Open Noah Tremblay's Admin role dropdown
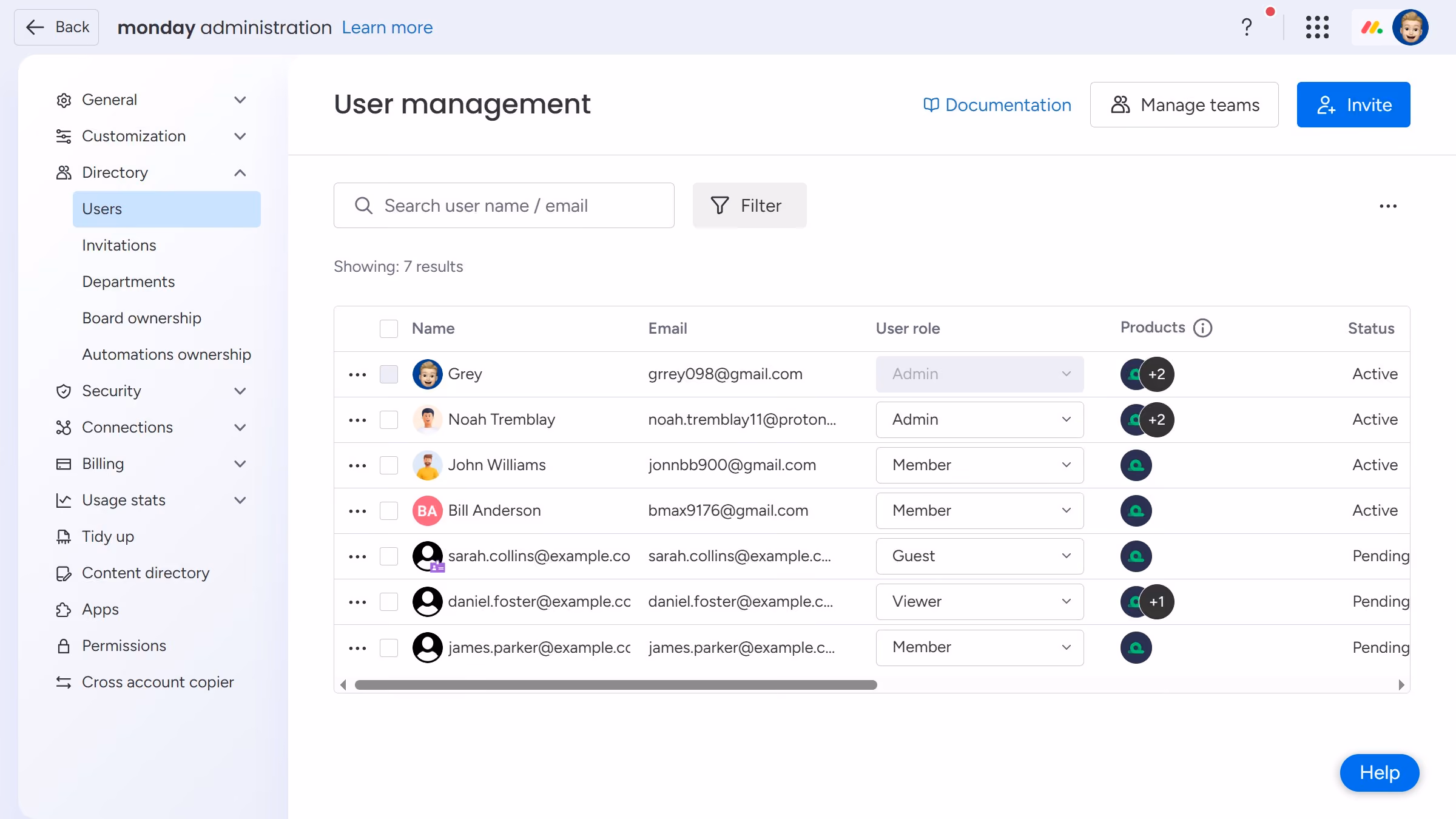This screenshot has height=819, width=1456. pos(980,420)
